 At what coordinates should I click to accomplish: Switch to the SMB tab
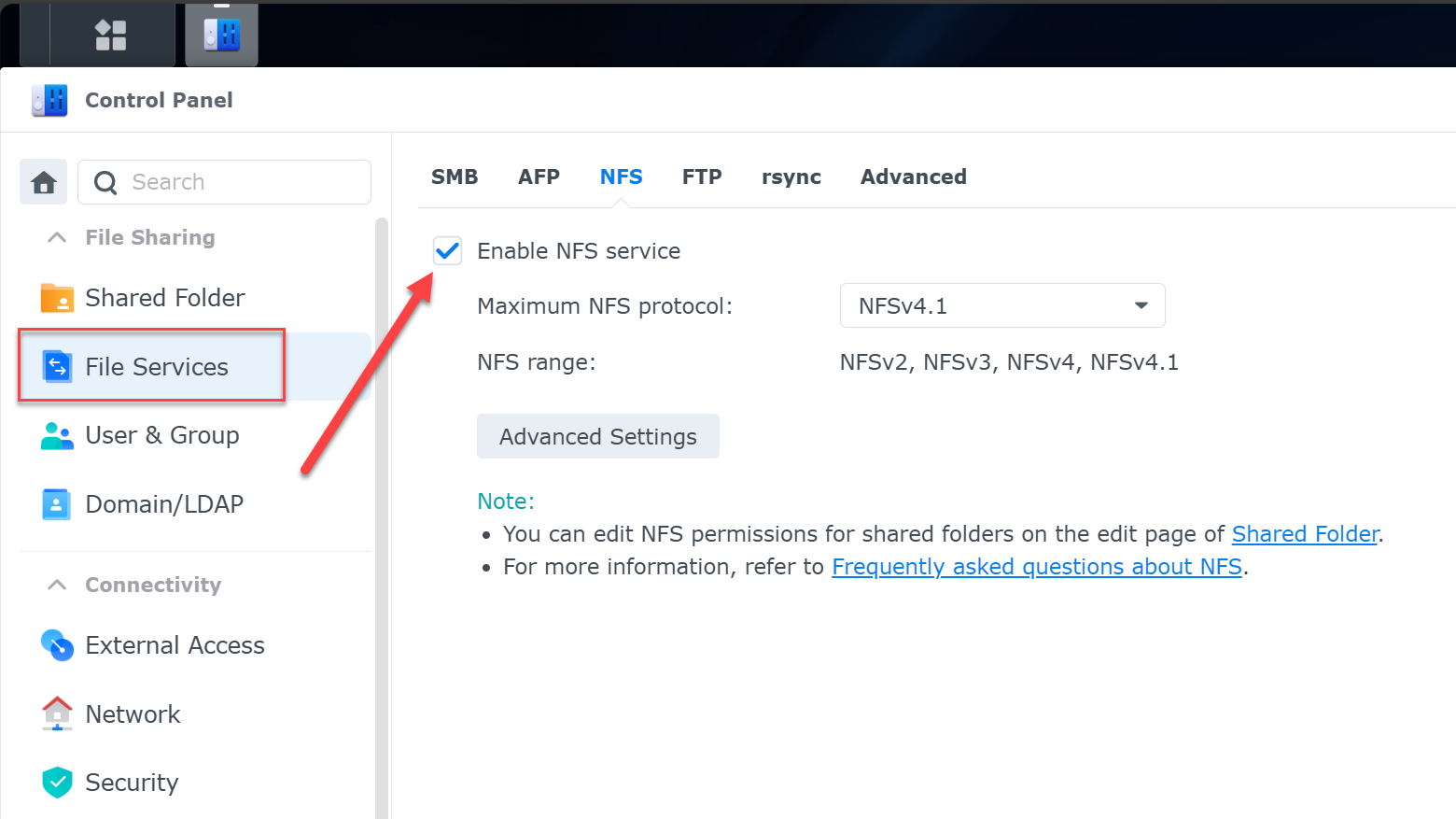455,177
